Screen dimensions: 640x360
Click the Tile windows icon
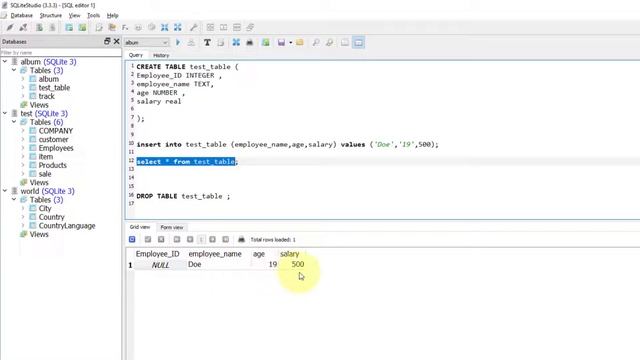tap(210, 27)
